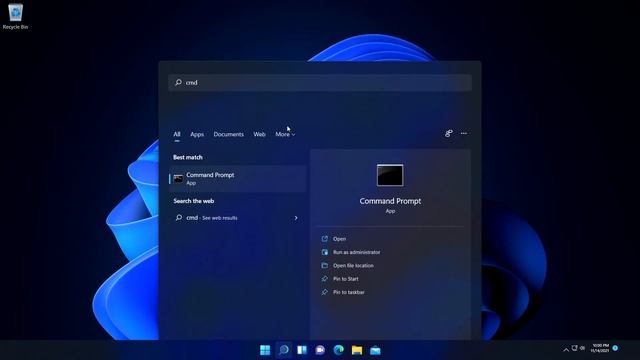The height and width of the screenshot is (360, 640).
Task: Choose Open in the preview pane
Action: coord(340,239)
